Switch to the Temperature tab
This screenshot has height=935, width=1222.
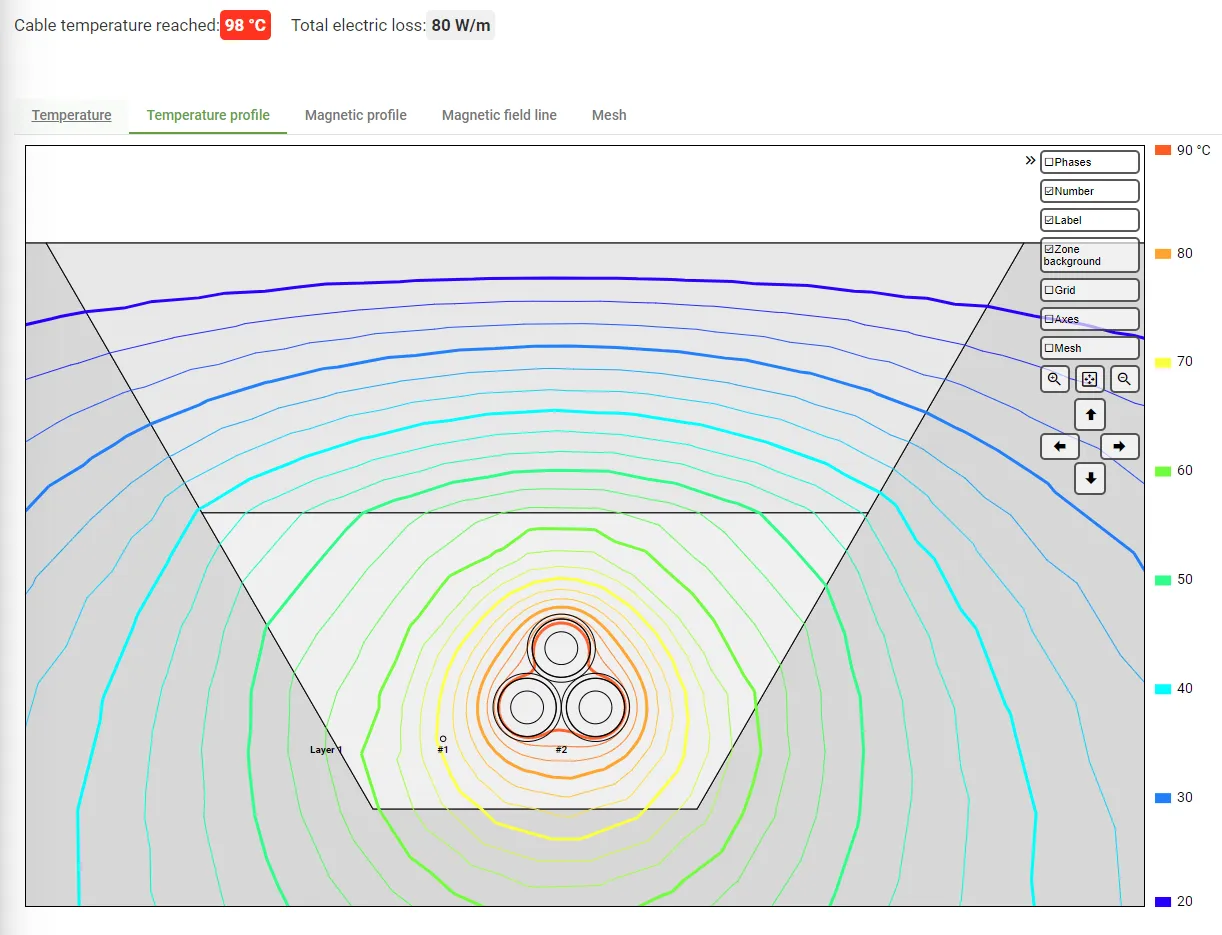pos(71,115)
